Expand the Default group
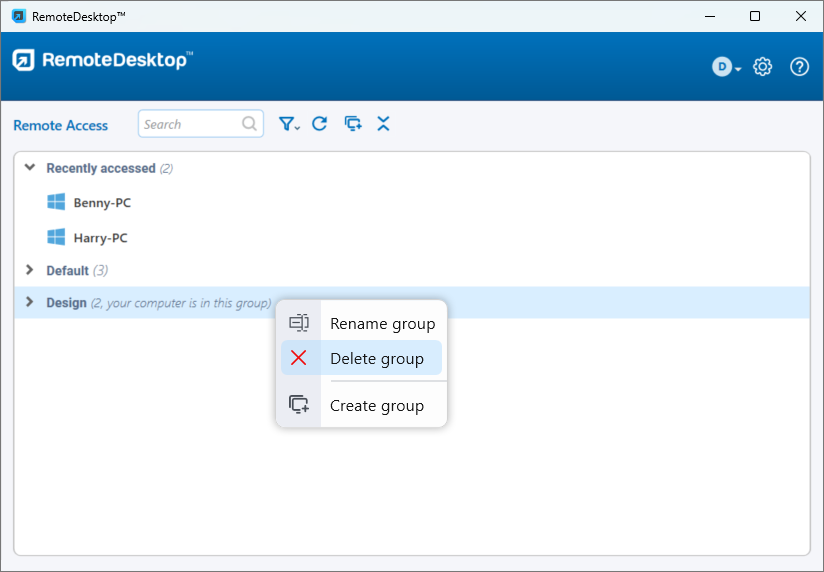This screenshot has height=572, width=824. 30,270
